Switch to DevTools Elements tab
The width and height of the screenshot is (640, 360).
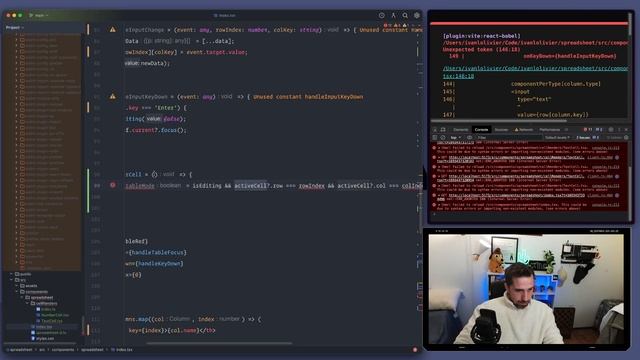point(460,129)
